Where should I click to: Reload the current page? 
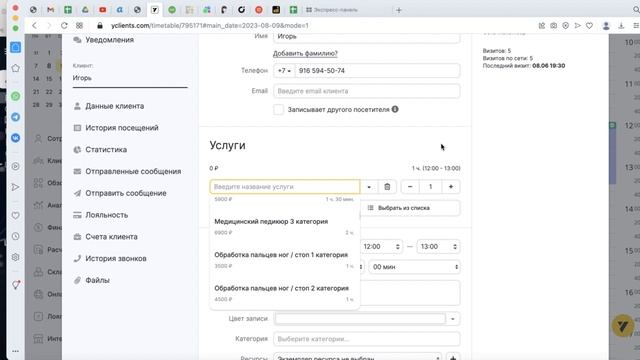64,25
